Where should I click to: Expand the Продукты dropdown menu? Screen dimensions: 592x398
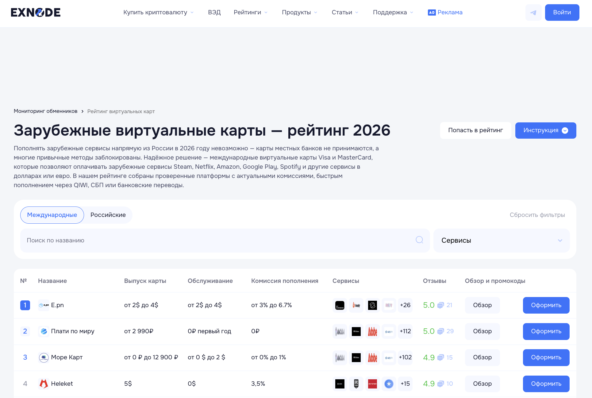pos(299,12)
